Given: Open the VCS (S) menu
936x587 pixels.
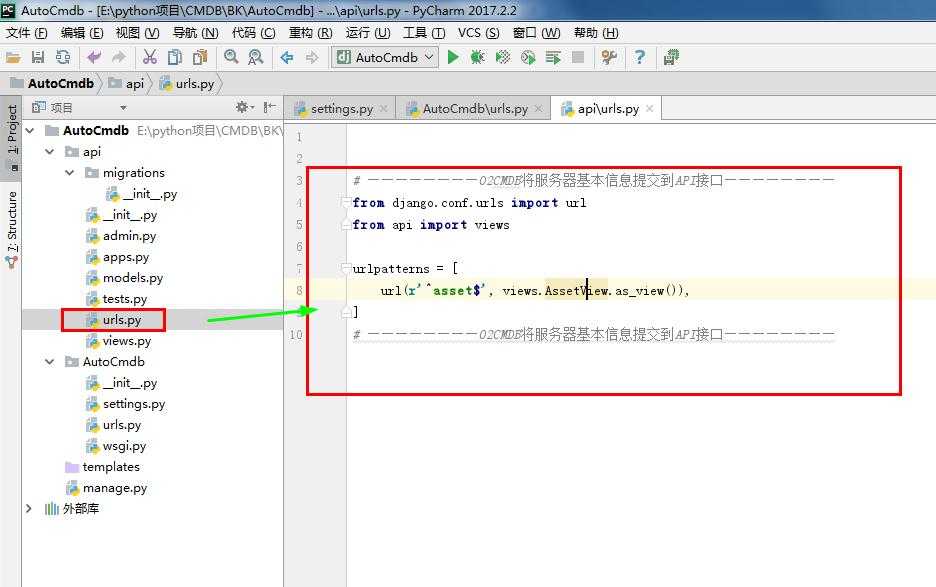Looking at the screenshot, I should [x=479, y=33].
